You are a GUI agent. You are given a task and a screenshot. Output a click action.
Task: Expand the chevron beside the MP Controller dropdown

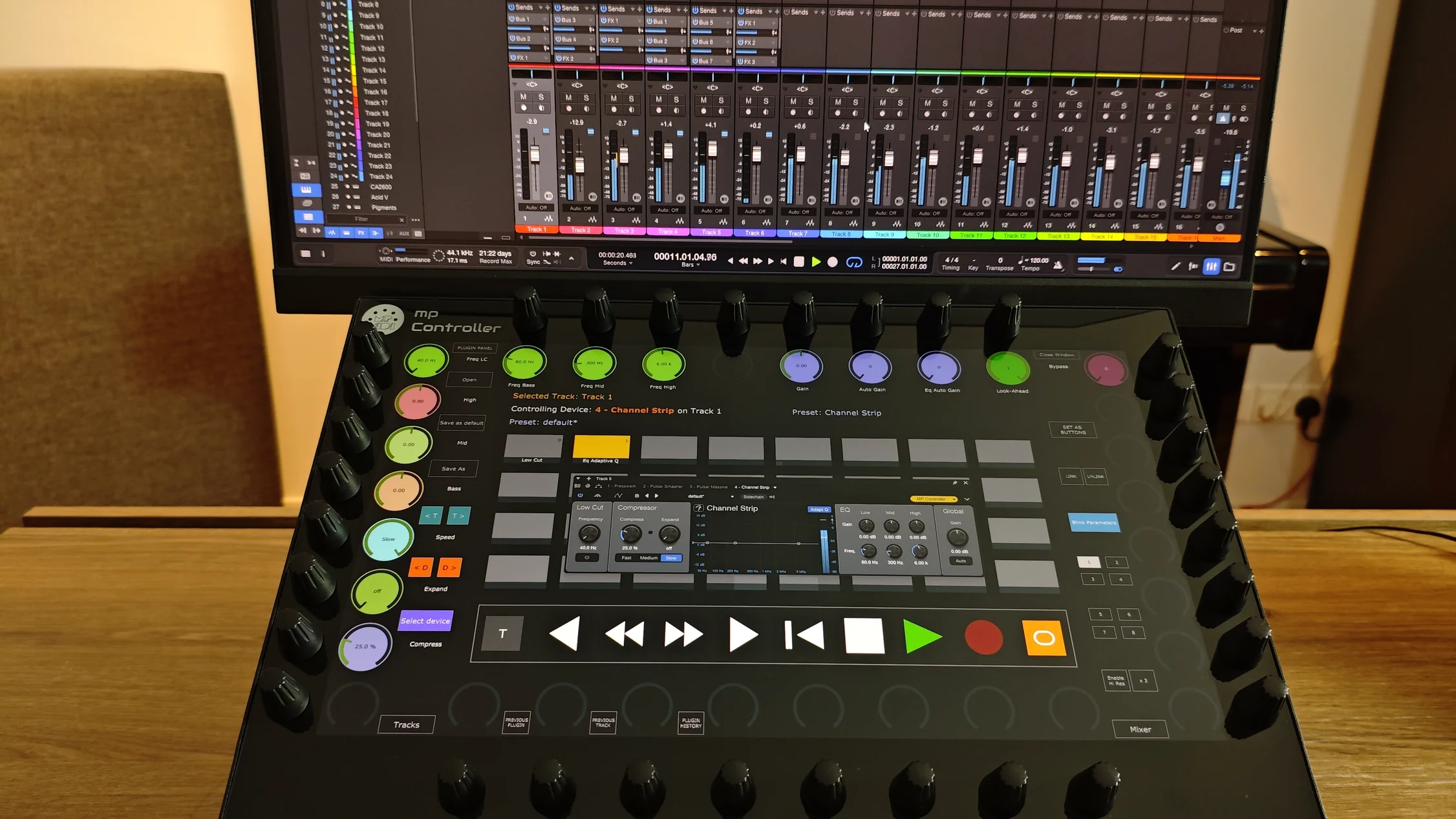click(967, 499)
